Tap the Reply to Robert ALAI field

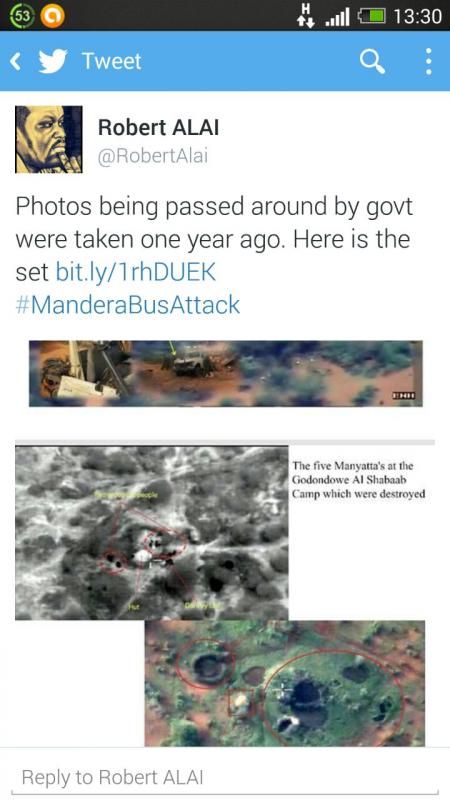coord(224,778)
